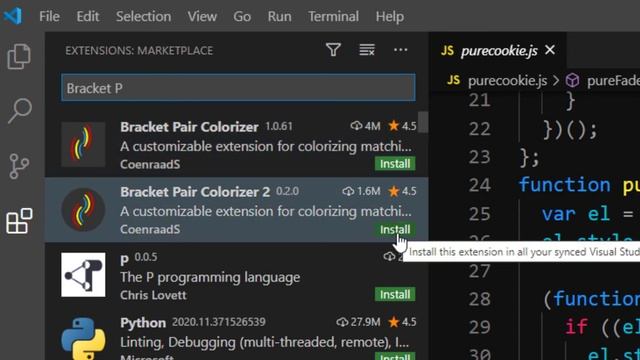The image size is (640, 360).
Task: Open Bracket Pair Colorizer 2 title
Action: pos(195,191)
